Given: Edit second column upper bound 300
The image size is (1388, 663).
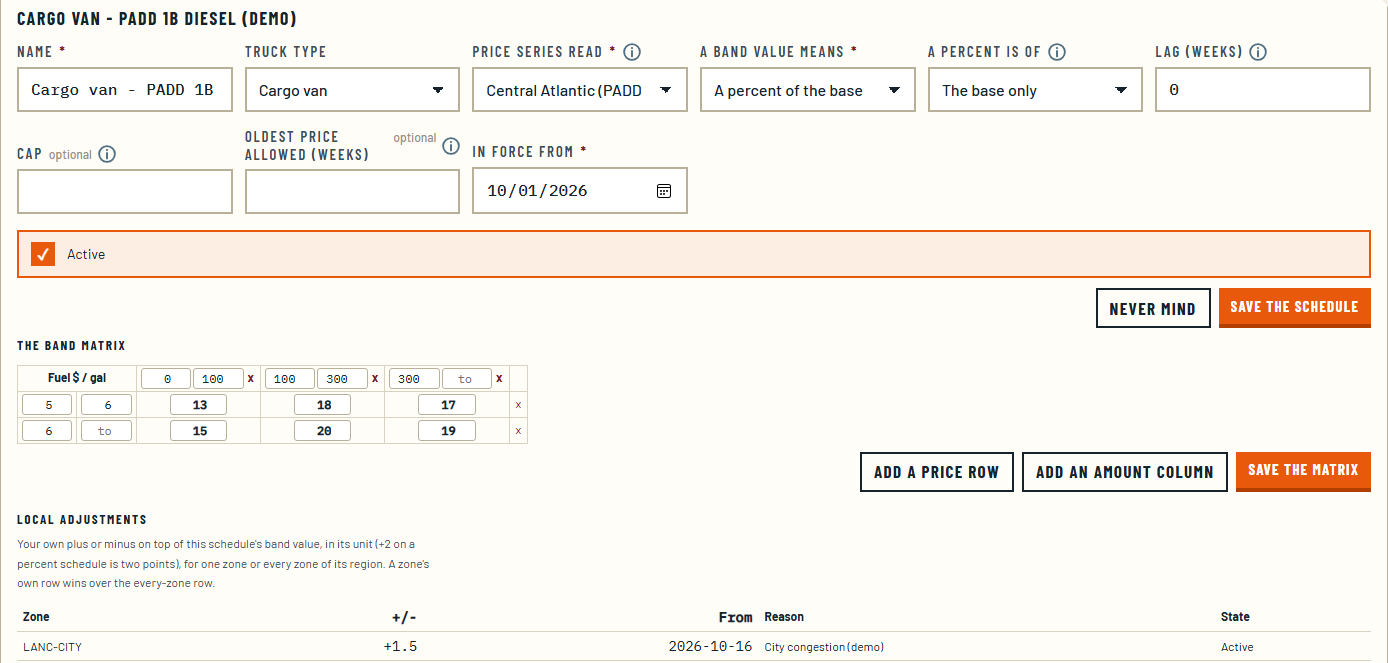Looking at the screenshot, I should tap(342, 379).
